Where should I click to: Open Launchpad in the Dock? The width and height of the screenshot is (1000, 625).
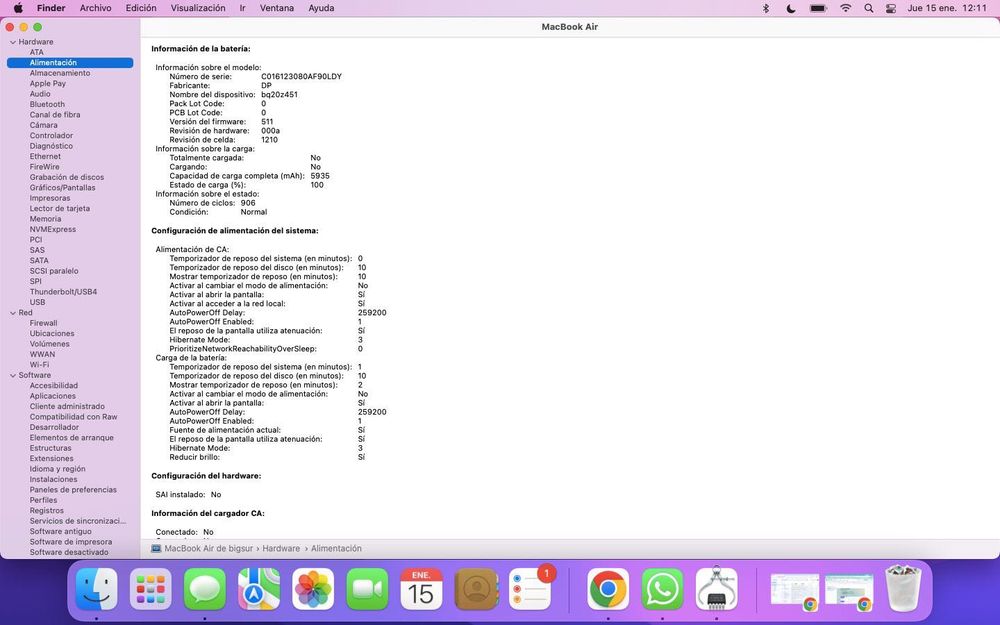click(x=151, y=589)
